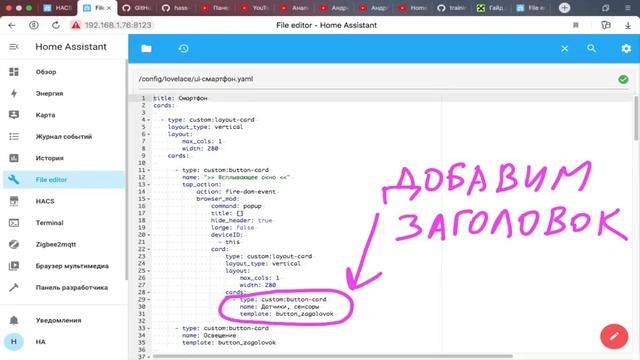
Task: Close the current file with X icon
Action: coord(564,49)
